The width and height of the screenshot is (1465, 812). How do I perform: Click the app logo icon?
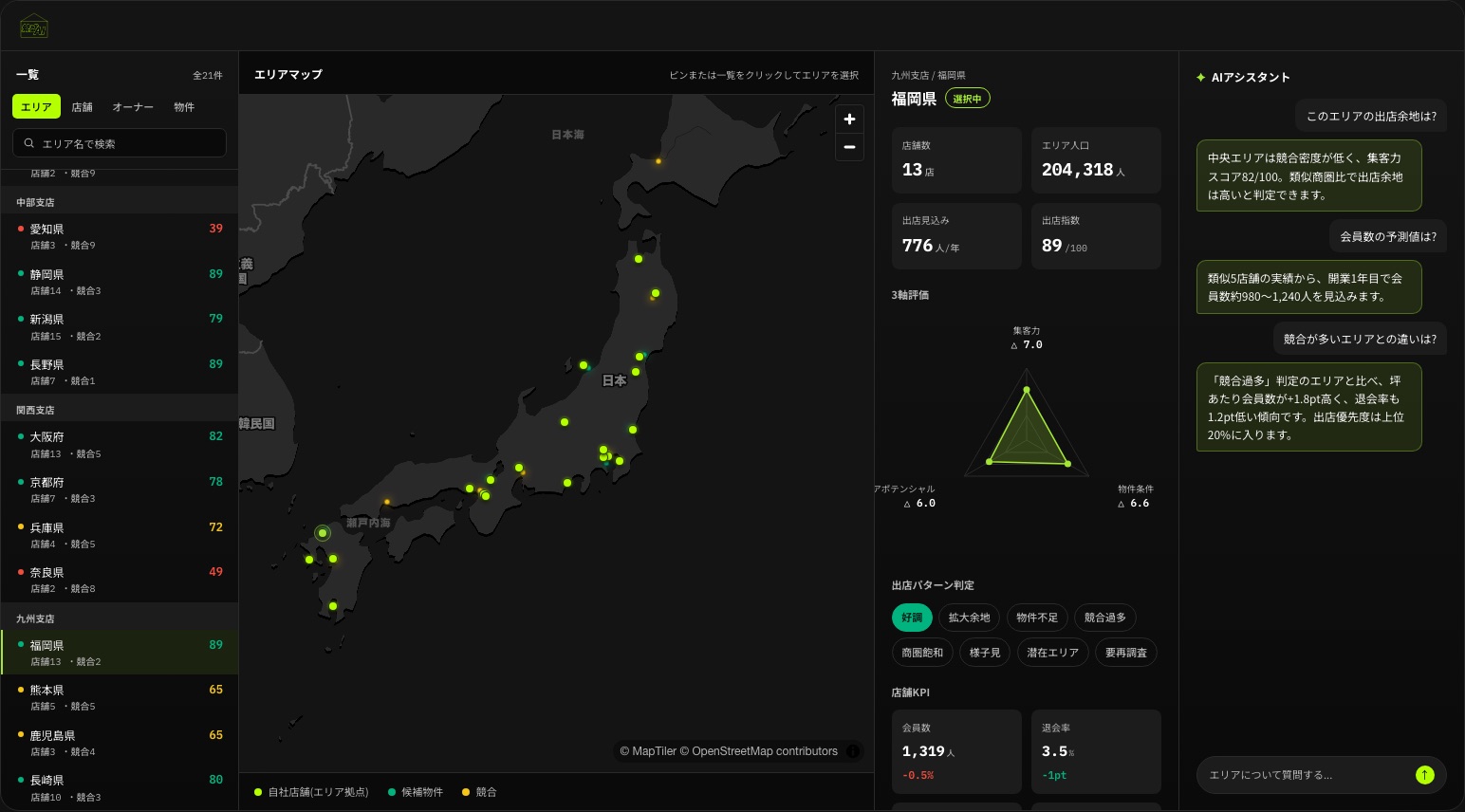click(x=34, y=27)
